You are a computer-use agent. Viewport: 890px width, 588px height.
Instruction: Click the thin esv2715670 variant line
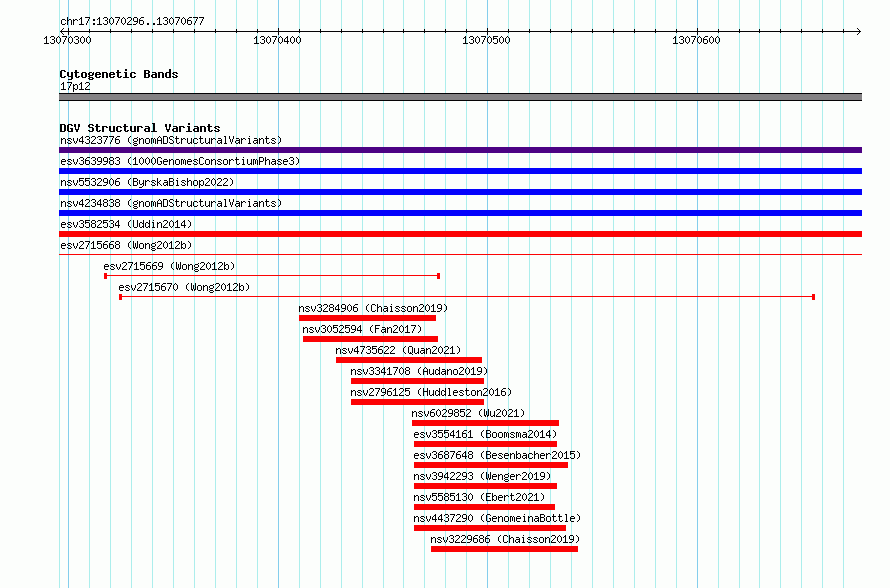pos(467,297)
